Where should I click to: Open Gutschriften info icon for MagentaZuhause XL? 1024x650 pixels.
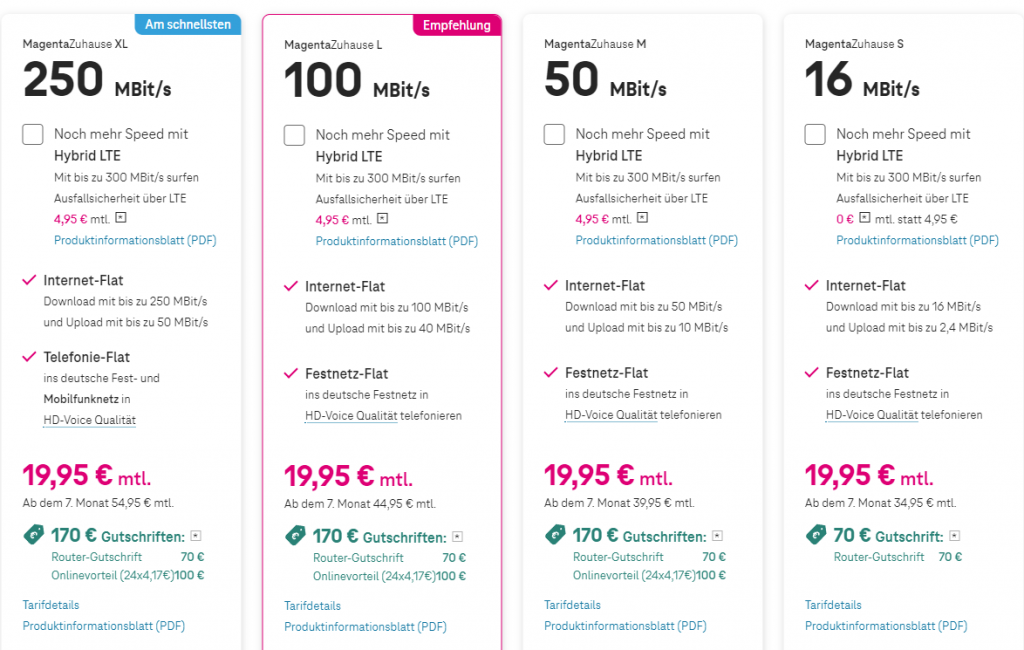(x=195, y=536)
